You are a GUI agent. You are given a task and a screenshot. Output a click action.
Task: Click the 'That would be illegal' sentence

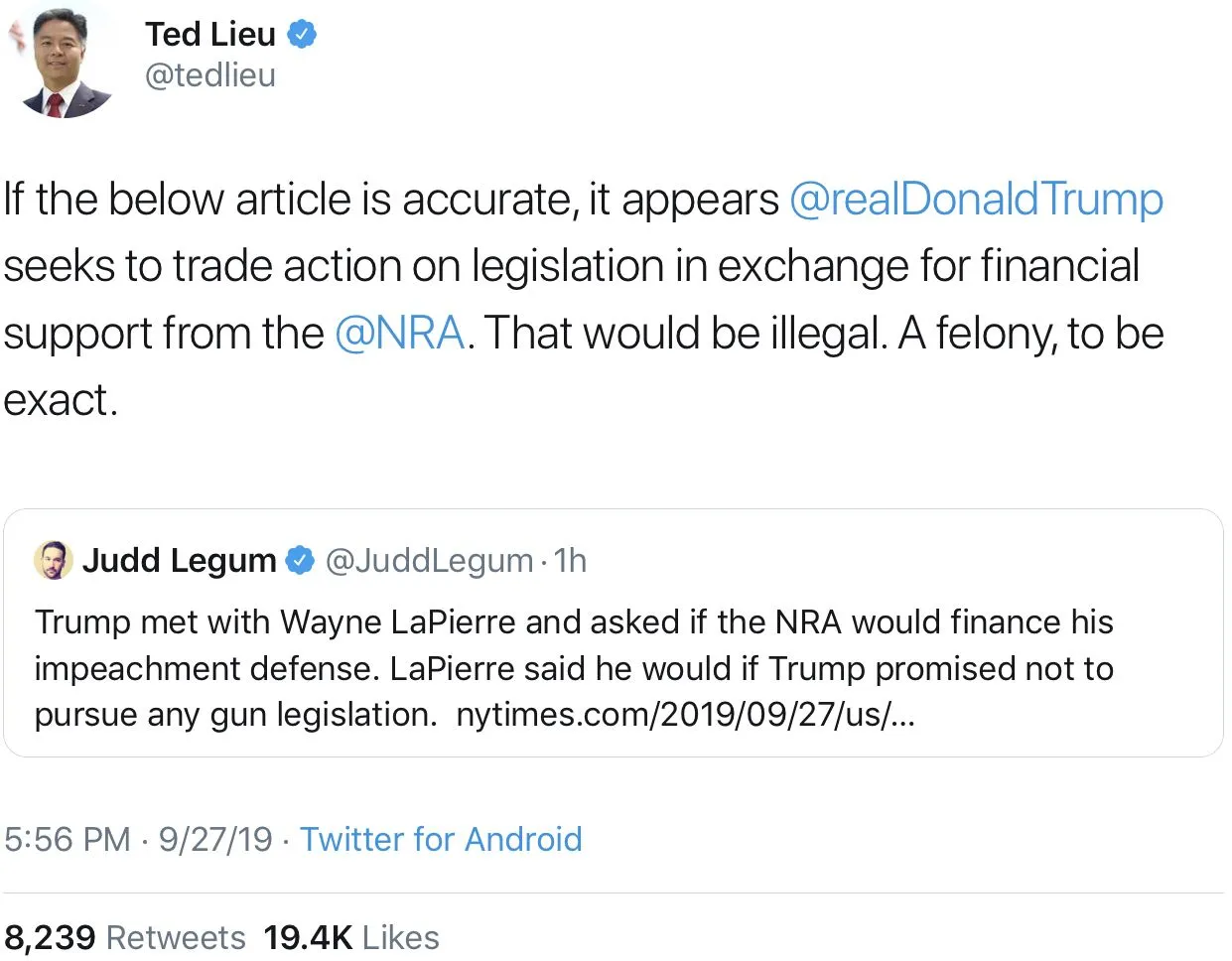click(685, 334)
